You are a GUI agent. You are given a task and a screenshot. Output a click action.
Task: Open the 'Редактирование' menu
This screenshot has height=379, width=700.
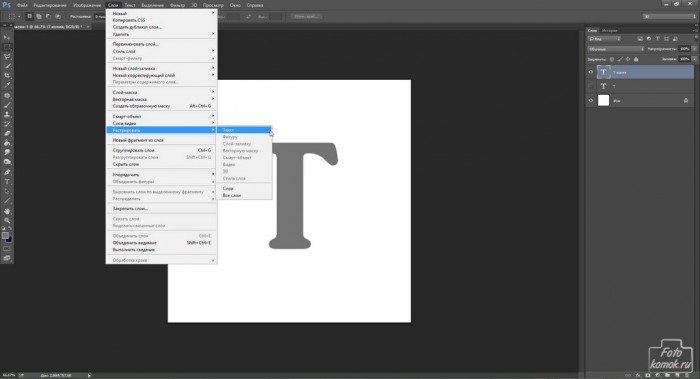click(50, 5)
